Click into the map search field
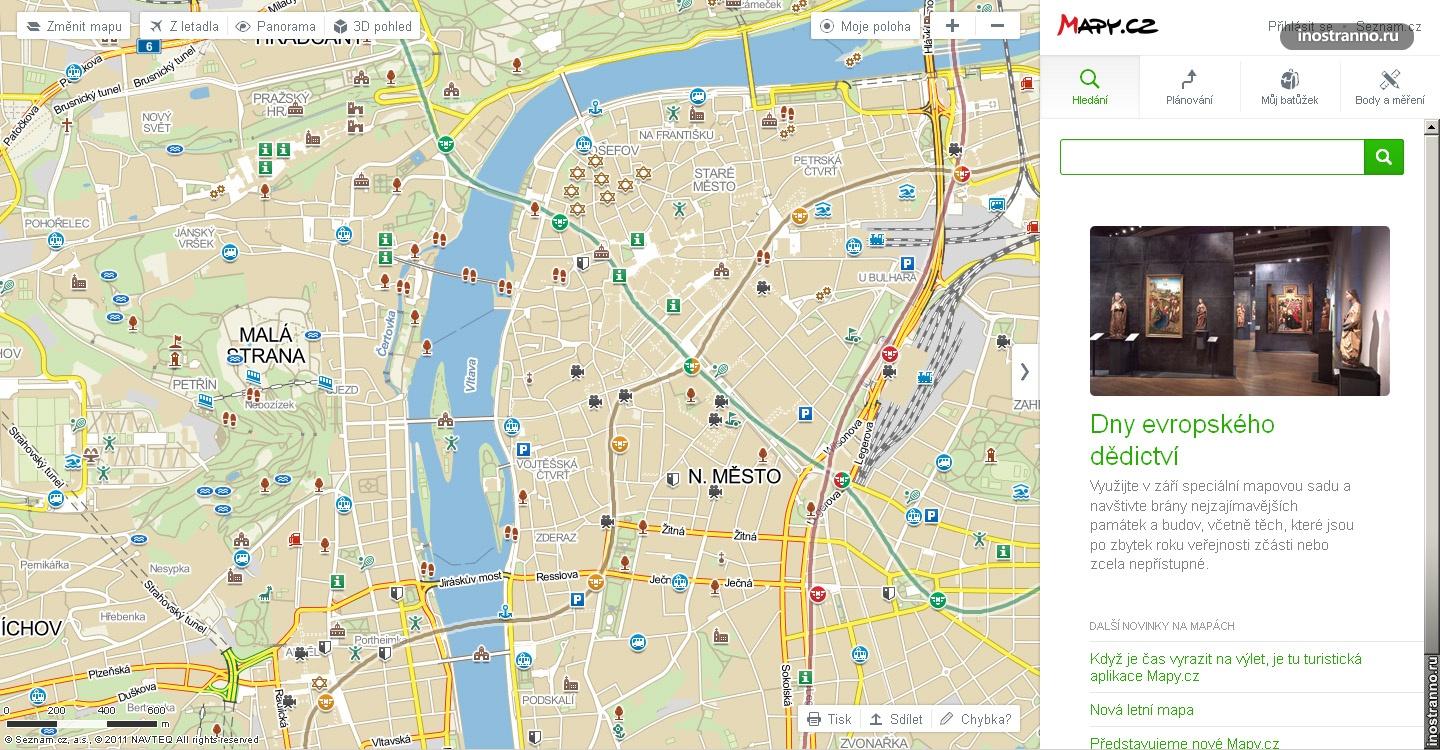This screenshot has height=750, width=1440. pos(1211,157)
